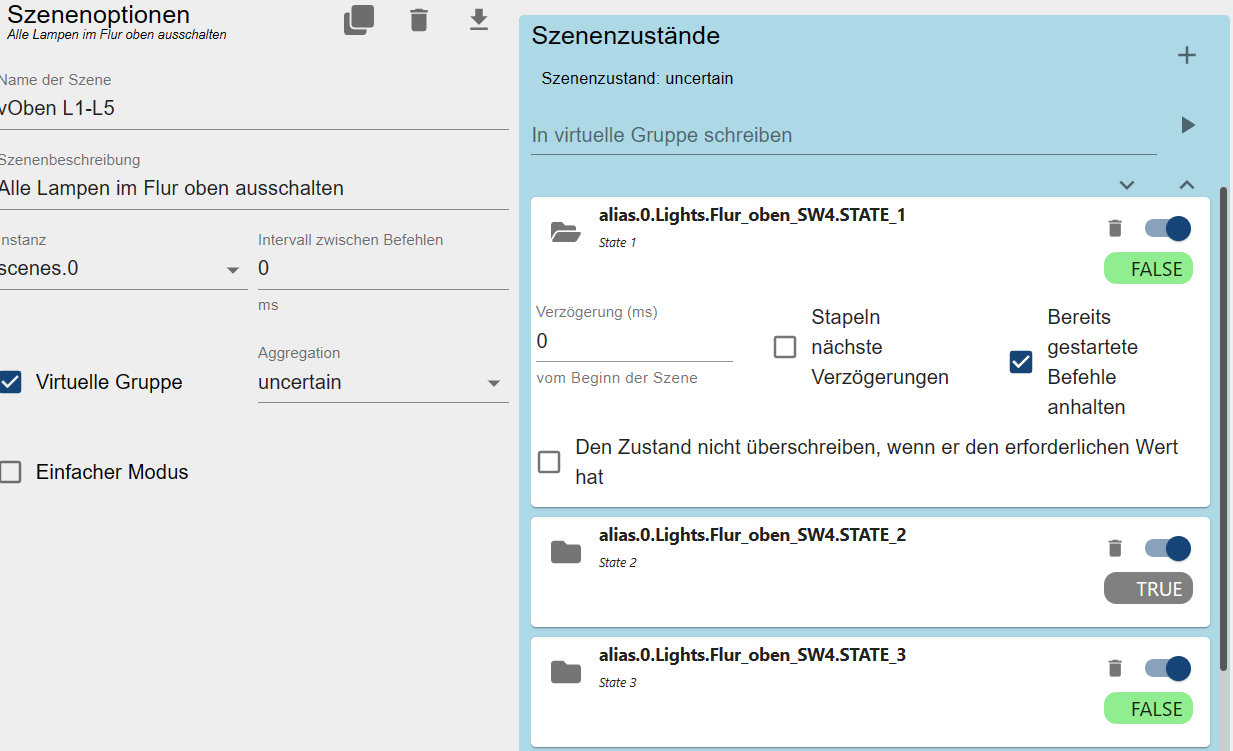Image resolution: width=1233 pixels, height=751 pixels.
Task: Click the Szenenbeschreibung text field
Action: (254, 188)
